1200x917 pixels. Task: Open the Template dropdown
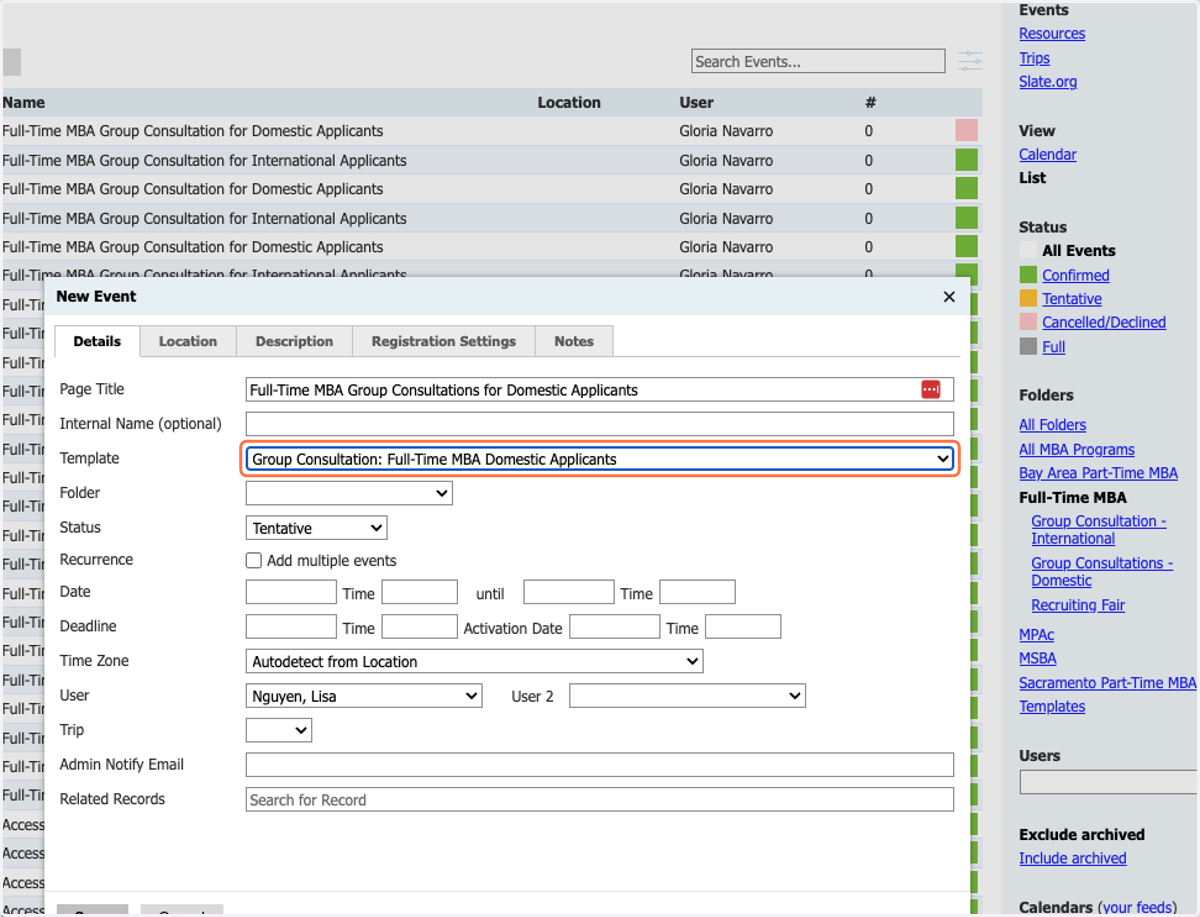click(600, 459)
